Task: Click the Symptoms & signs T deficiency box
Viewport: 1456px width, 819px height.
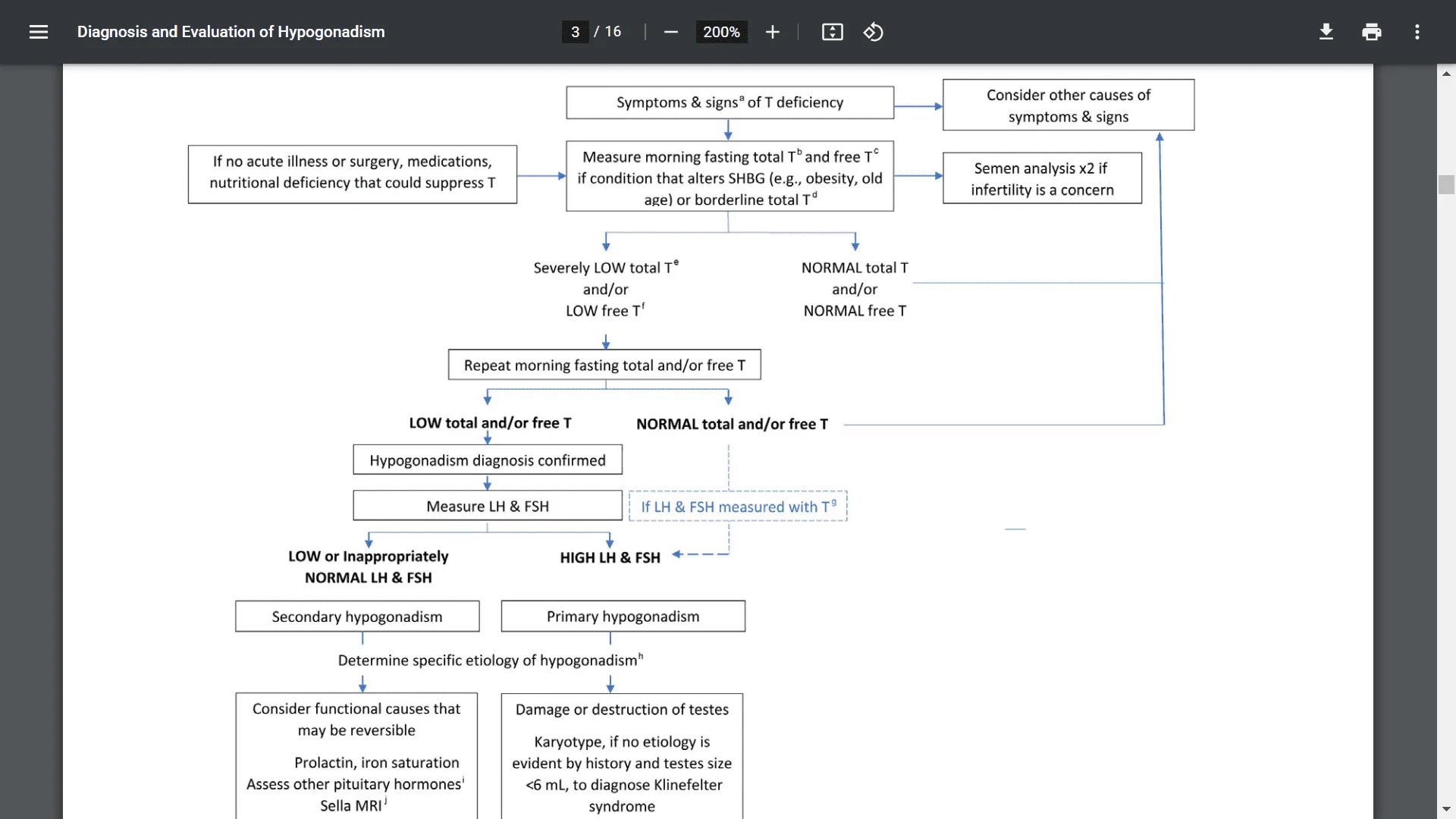Action: click(x=730, y=102)
